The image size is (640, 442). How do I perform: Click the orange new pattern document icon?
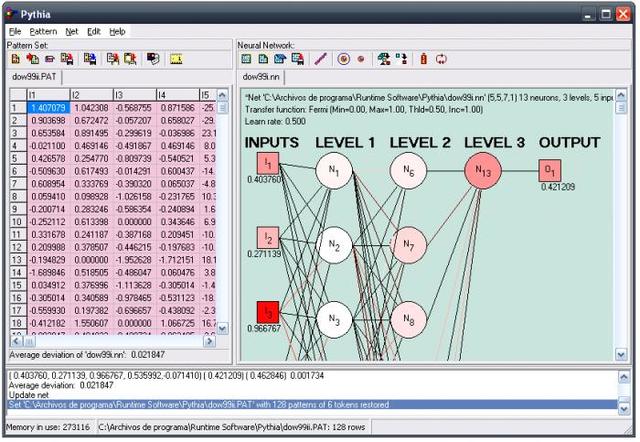[x=16, y=59]
